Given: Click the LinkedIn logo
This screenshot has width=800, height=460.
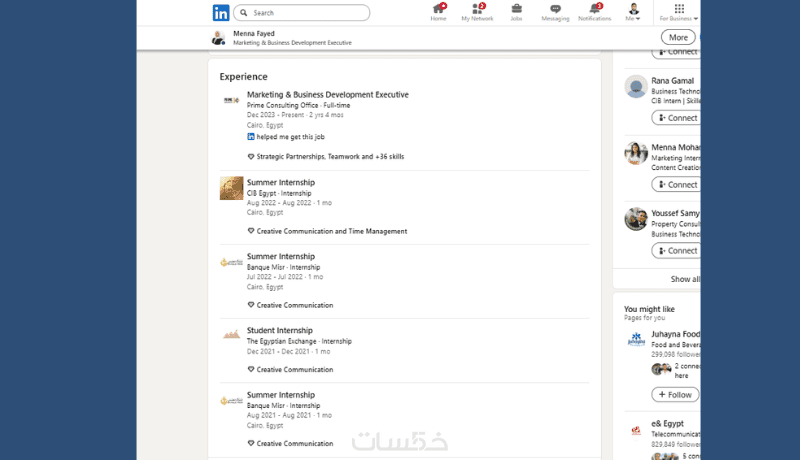Looking at the screenshot, I should 220,13.
